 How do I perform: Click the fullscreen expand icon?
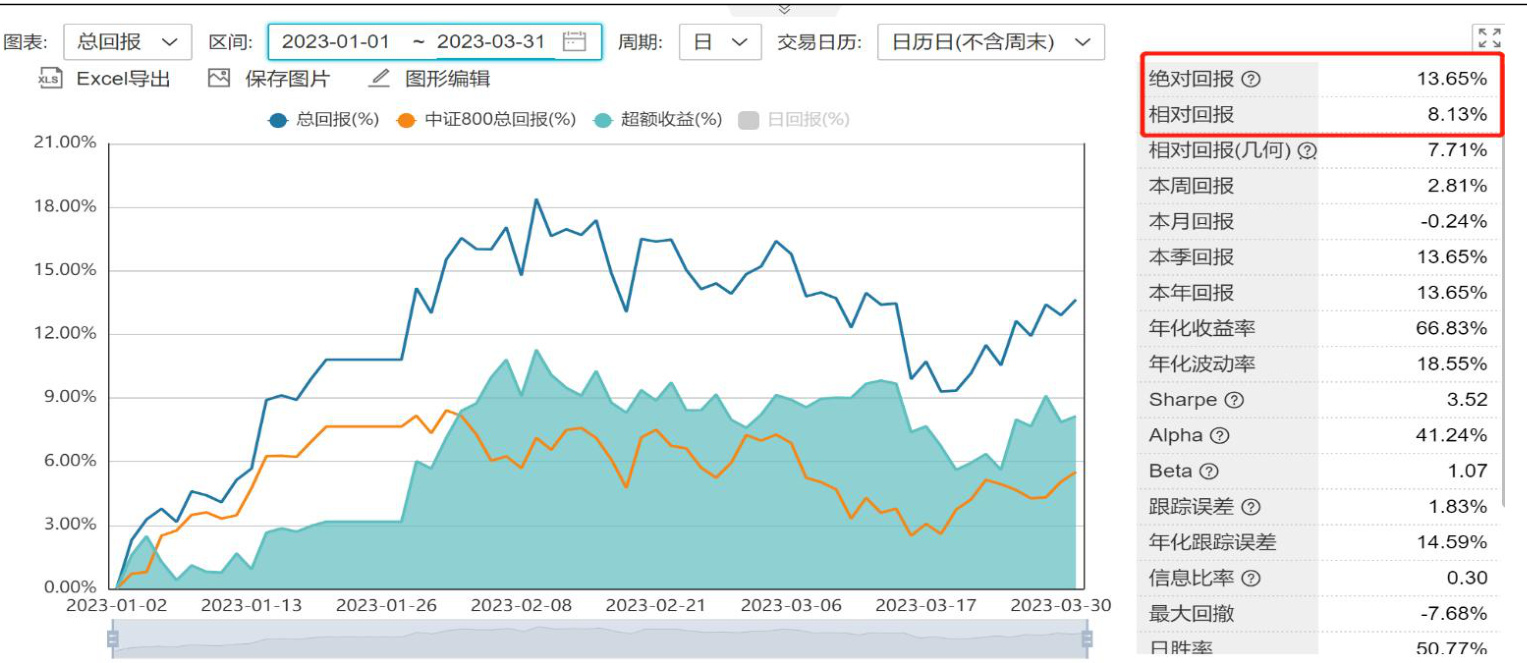pos(1488,38)
